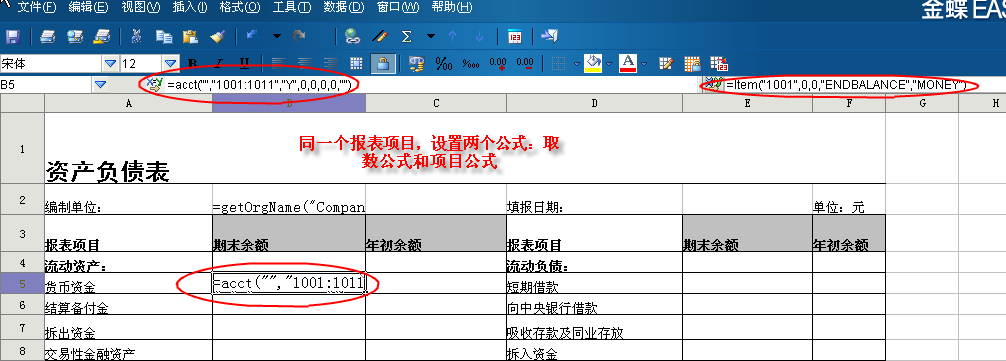The height and width of the screenshot is (361, 1006).
Task: Click the Paste clipboard icon
Action: click(190, 37)
